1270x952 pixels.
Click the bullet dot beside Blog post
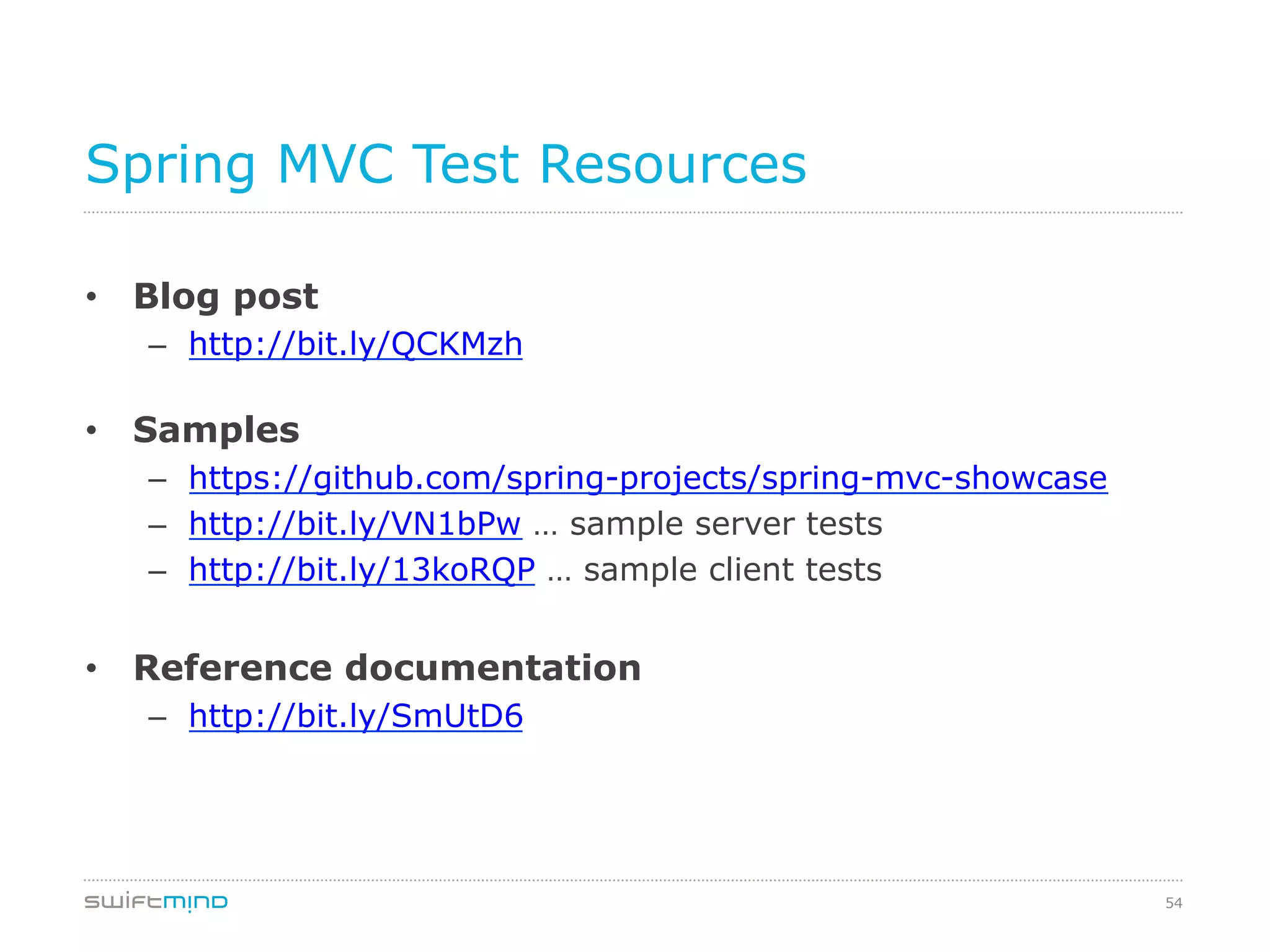(x=92, y=297)
